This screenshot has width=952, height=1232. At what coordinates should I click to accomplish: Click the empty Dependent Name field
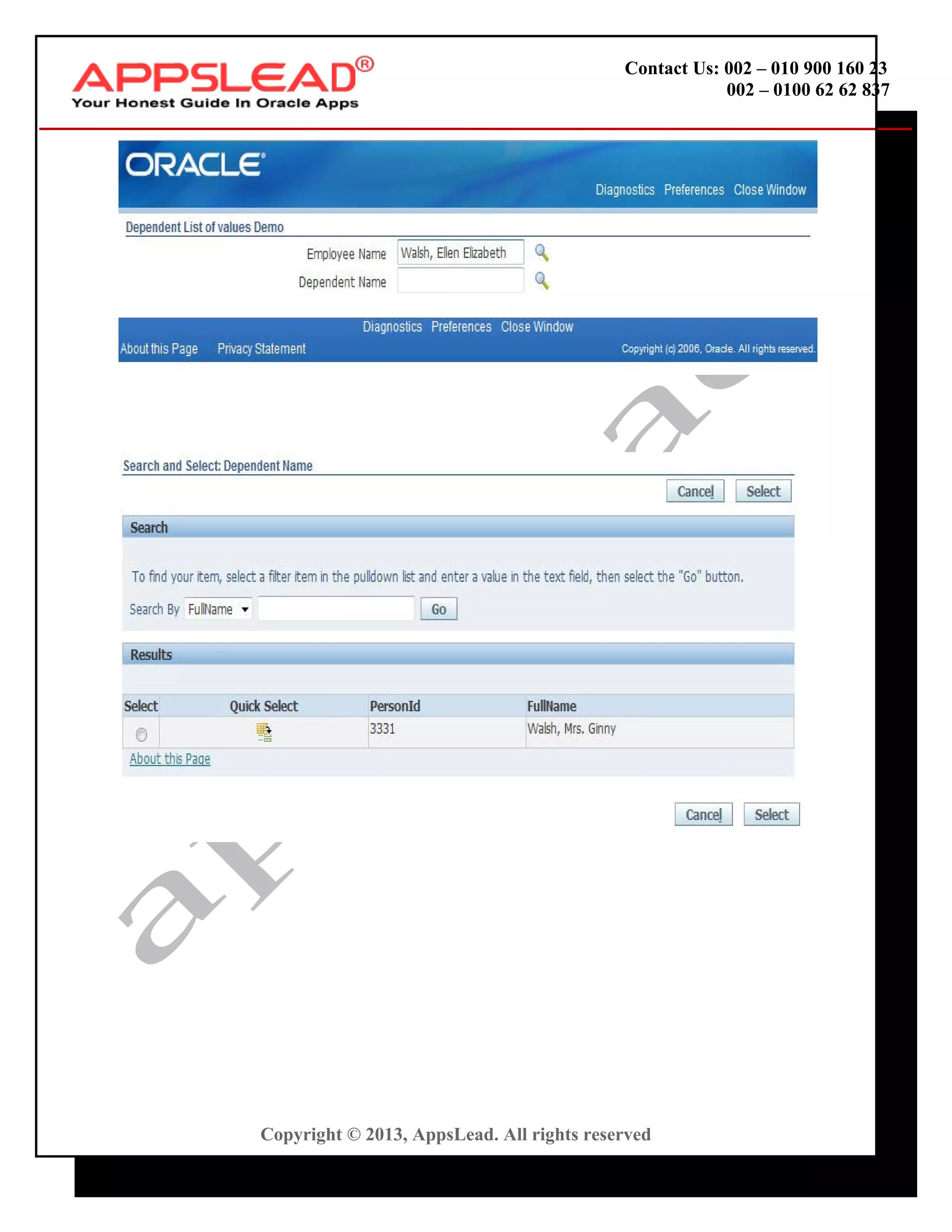coord(460,280)
